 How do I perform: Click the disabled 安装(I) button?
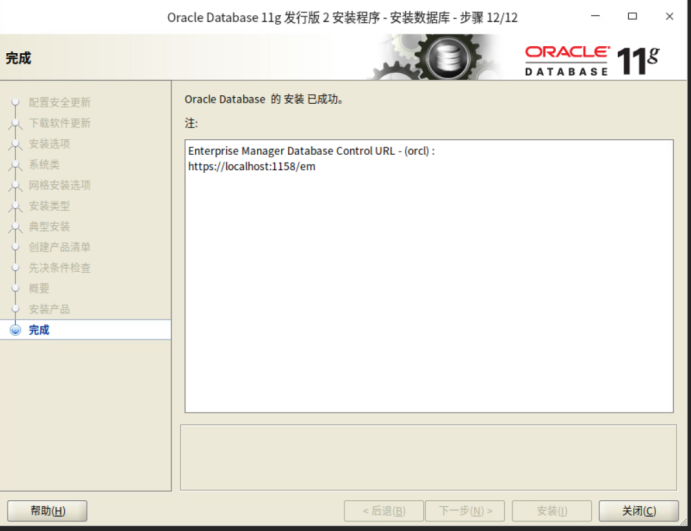(552, 511)
